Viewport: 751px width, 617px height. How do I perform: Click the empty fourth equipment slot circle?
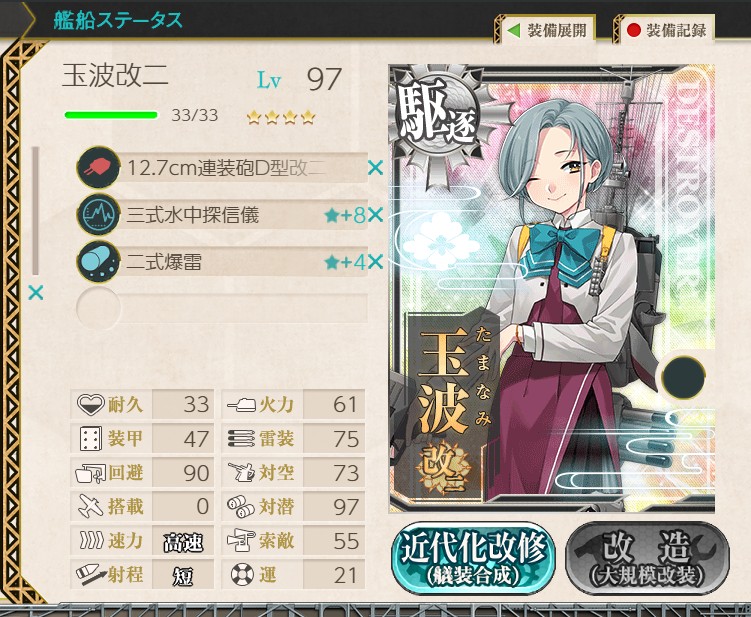98,308
